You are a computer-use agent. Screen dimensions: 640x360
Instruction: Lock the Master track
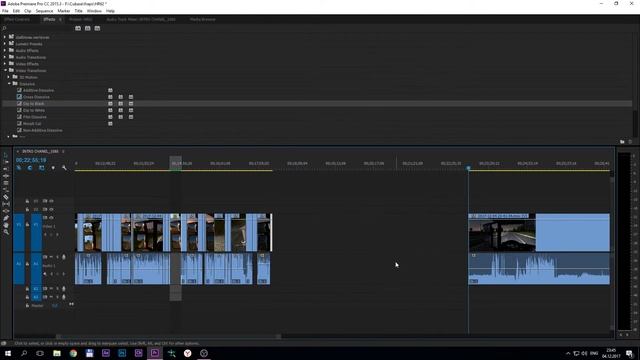click(27, 305)
